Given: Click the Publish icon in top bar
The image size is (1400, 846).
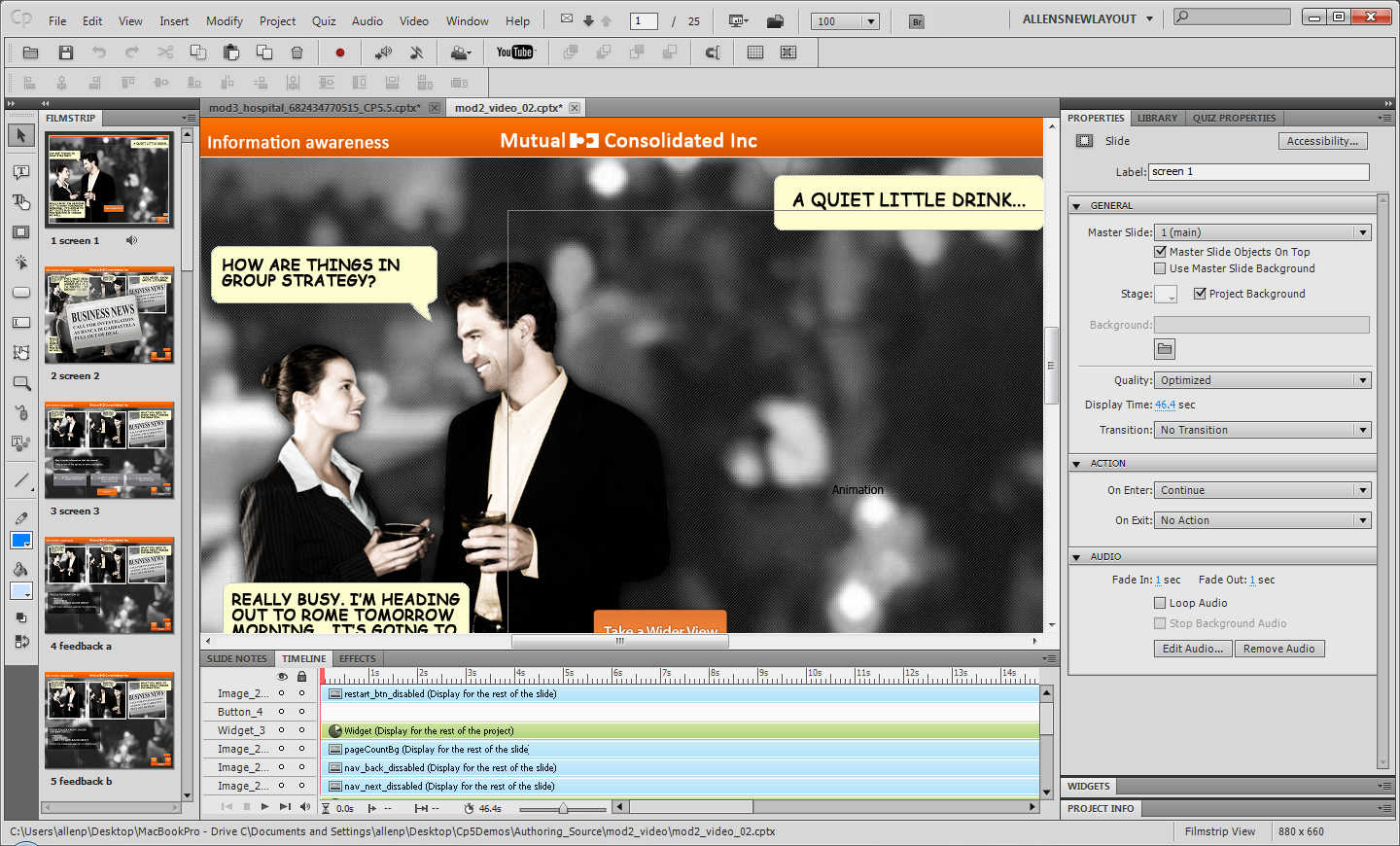Looking at the screenshot, I should click(x=775, y=21).
